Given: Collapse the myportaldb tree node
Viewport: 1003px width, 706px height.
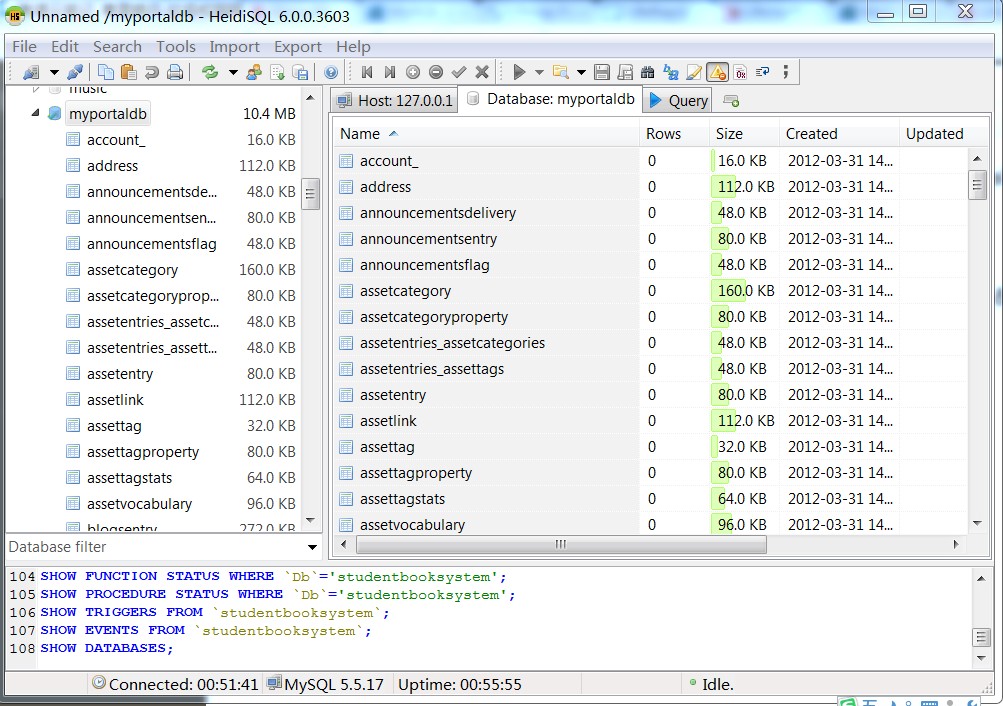Looking at the screenshot, I should 35,113.
